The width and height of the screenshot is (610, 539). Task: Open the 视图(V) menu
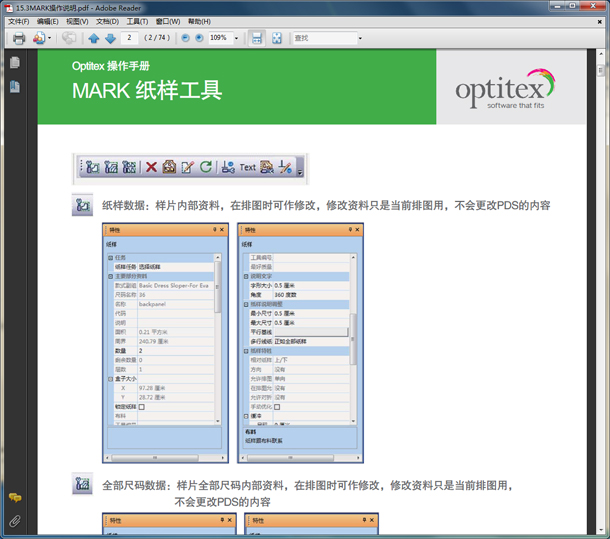coord(77,21)
